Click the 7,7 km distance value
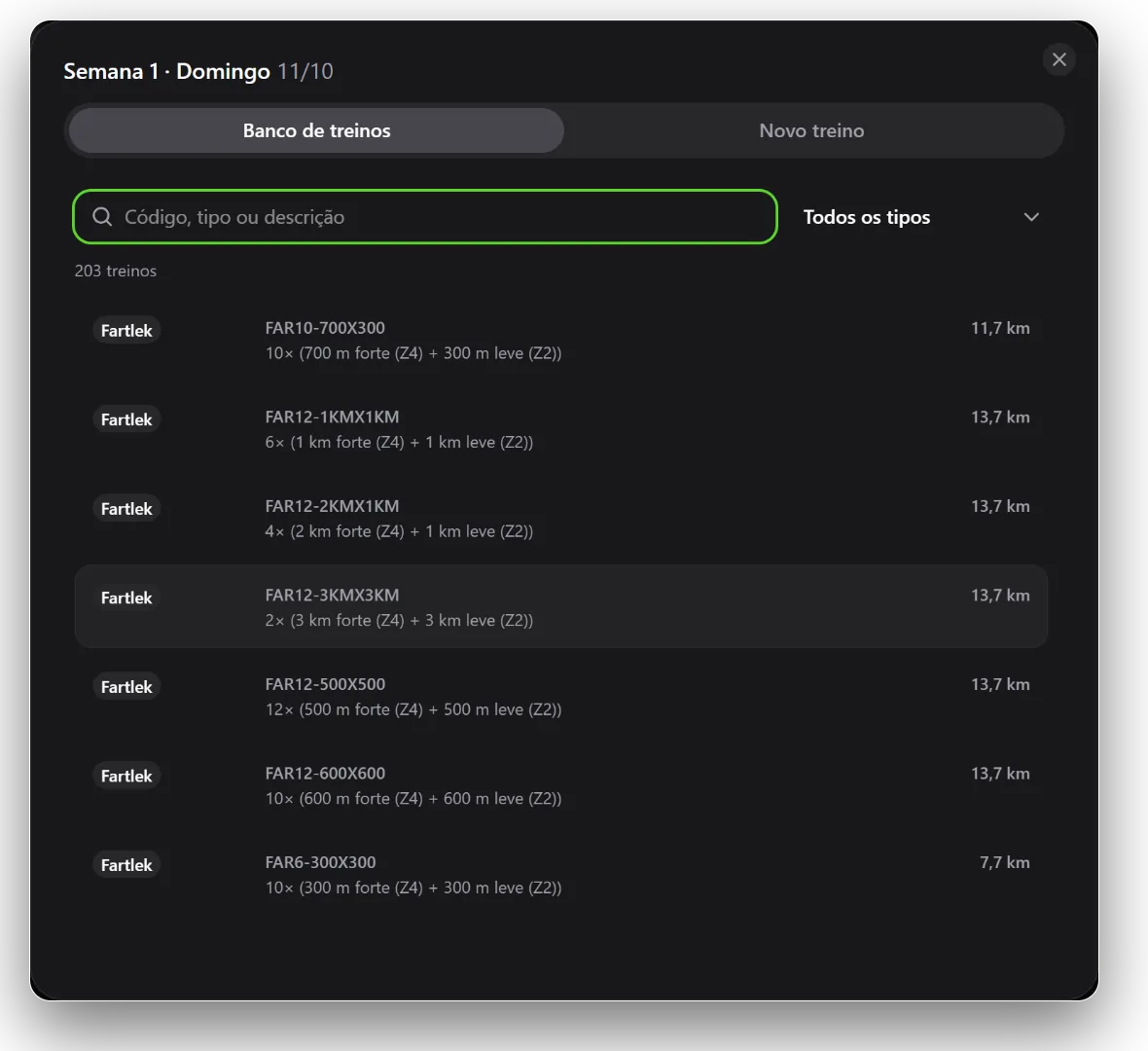 click(1004, 863)
